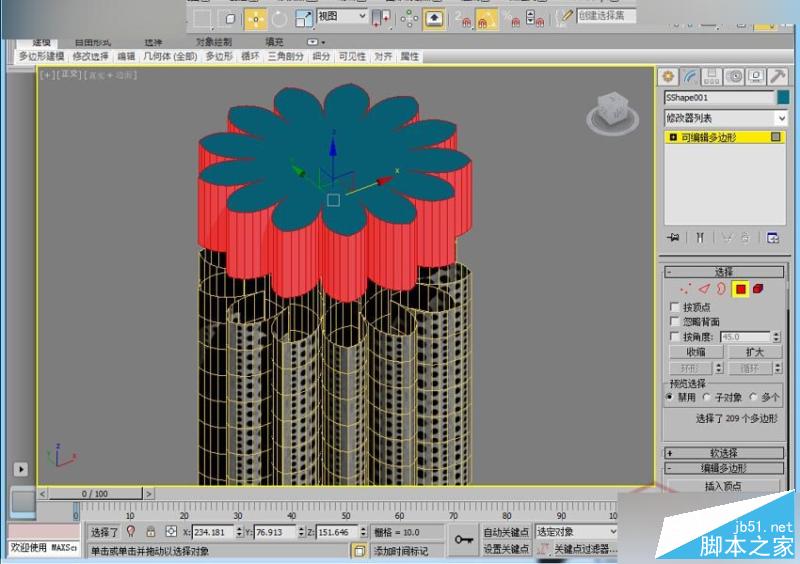Enable the 忽略背面 checkbox
The width and height of the screenshot is (800, 564).
(674, 322)
